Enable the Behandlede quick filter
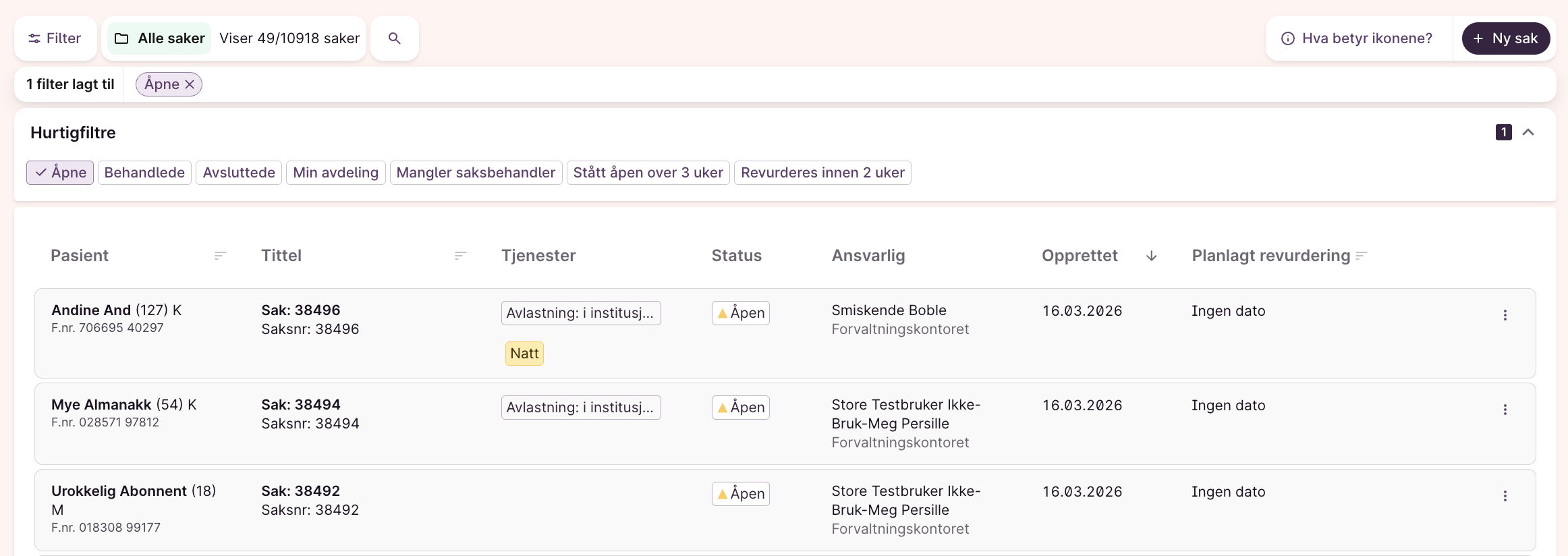This screenshot has height=556, width=1568. 144,173
